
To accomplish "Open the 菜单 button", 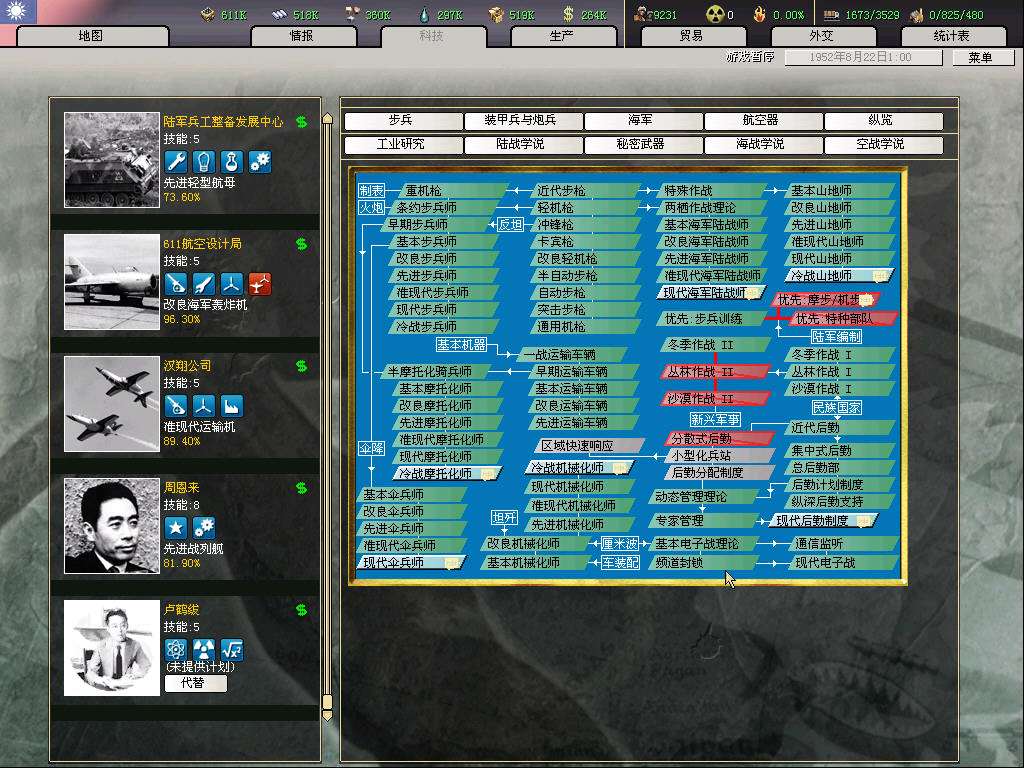I will point(980,58).
